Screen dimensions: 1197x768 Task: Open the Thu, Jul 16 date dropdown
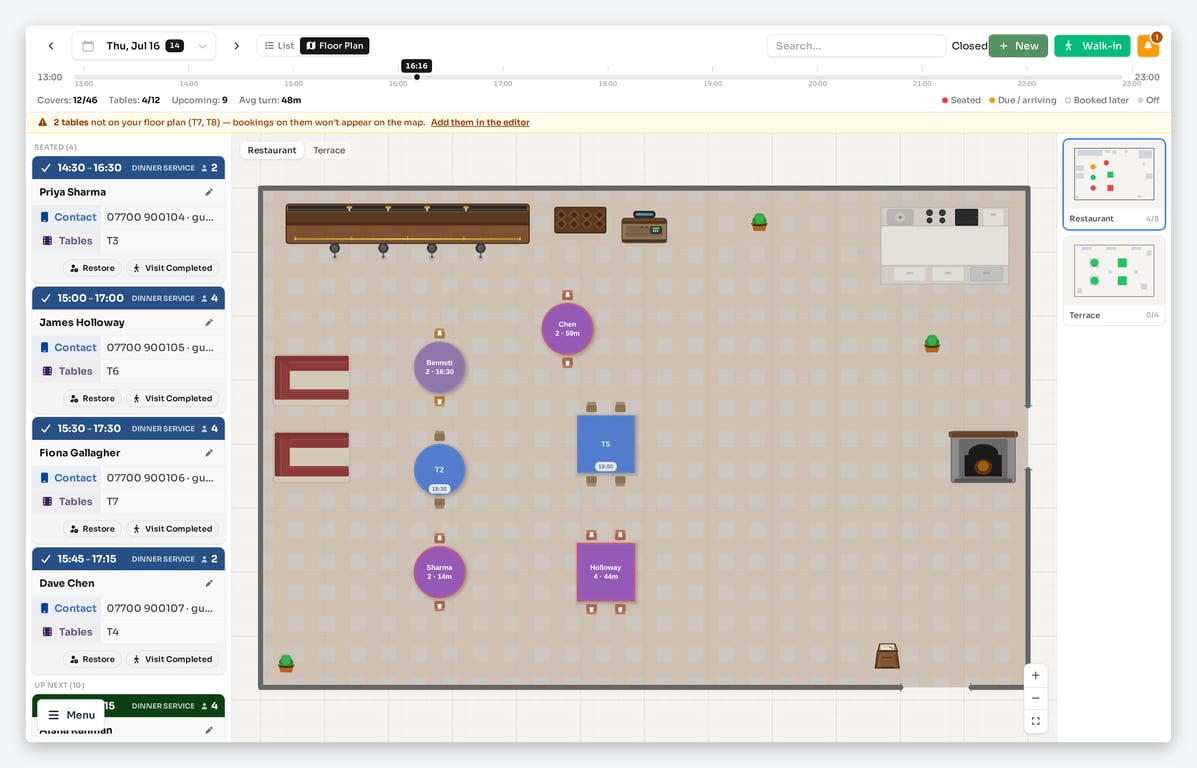144,46
